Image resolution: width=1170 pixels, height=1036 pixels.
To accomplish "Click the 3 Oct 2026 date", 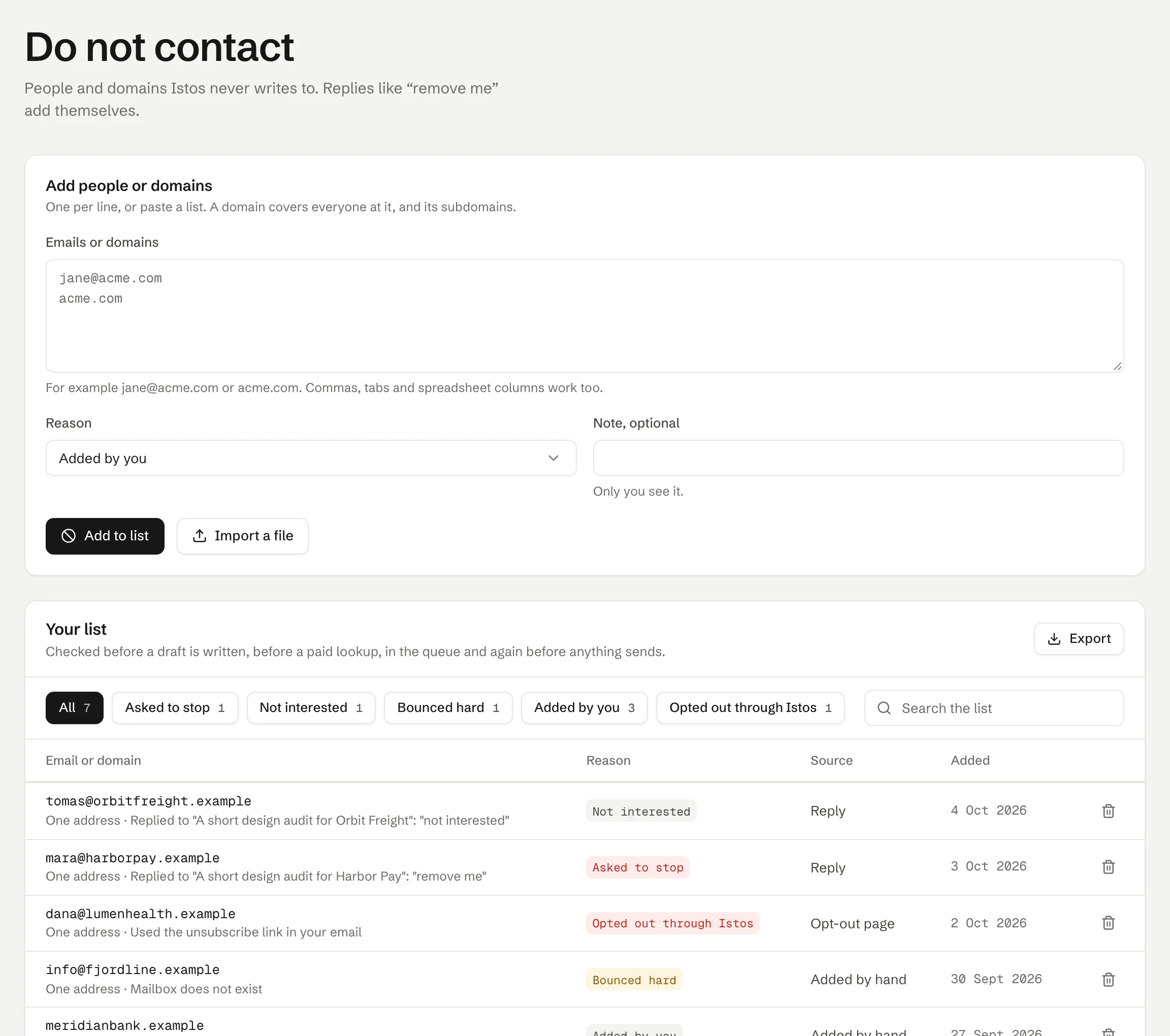I will (x=989, y=866).
